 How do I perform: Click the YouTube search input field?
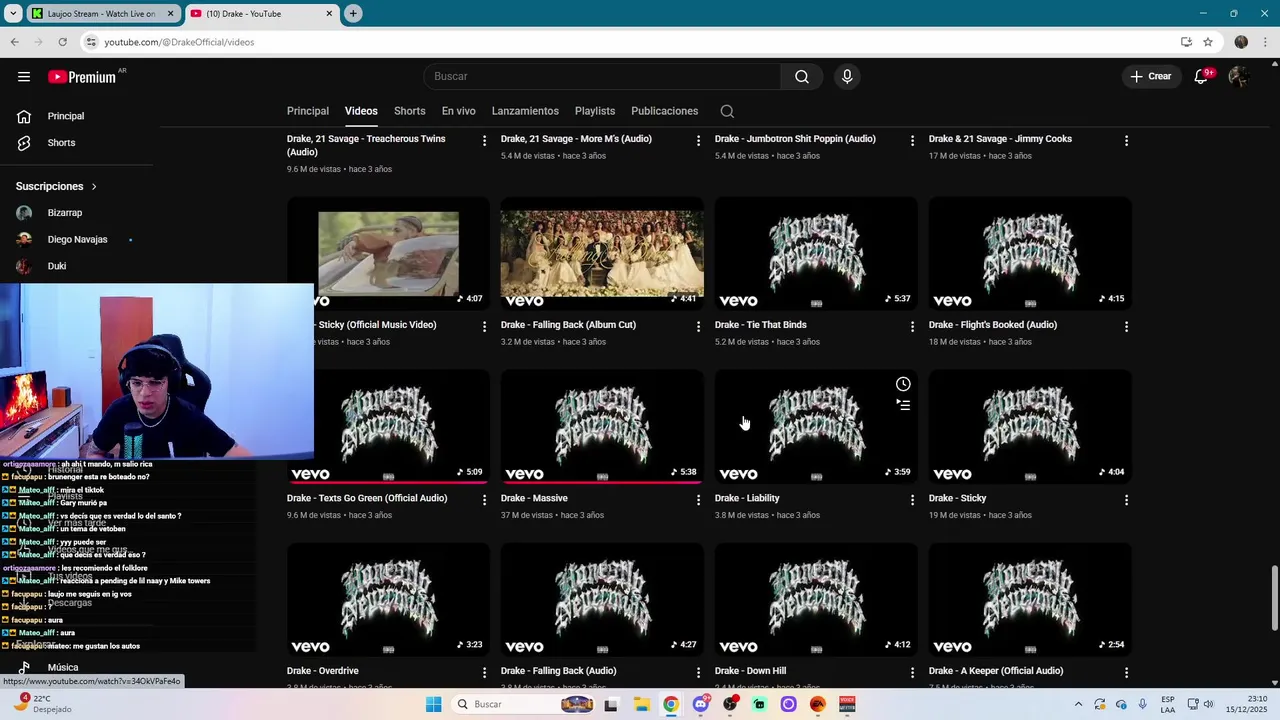pyautogui.click(x=602, y=77)
